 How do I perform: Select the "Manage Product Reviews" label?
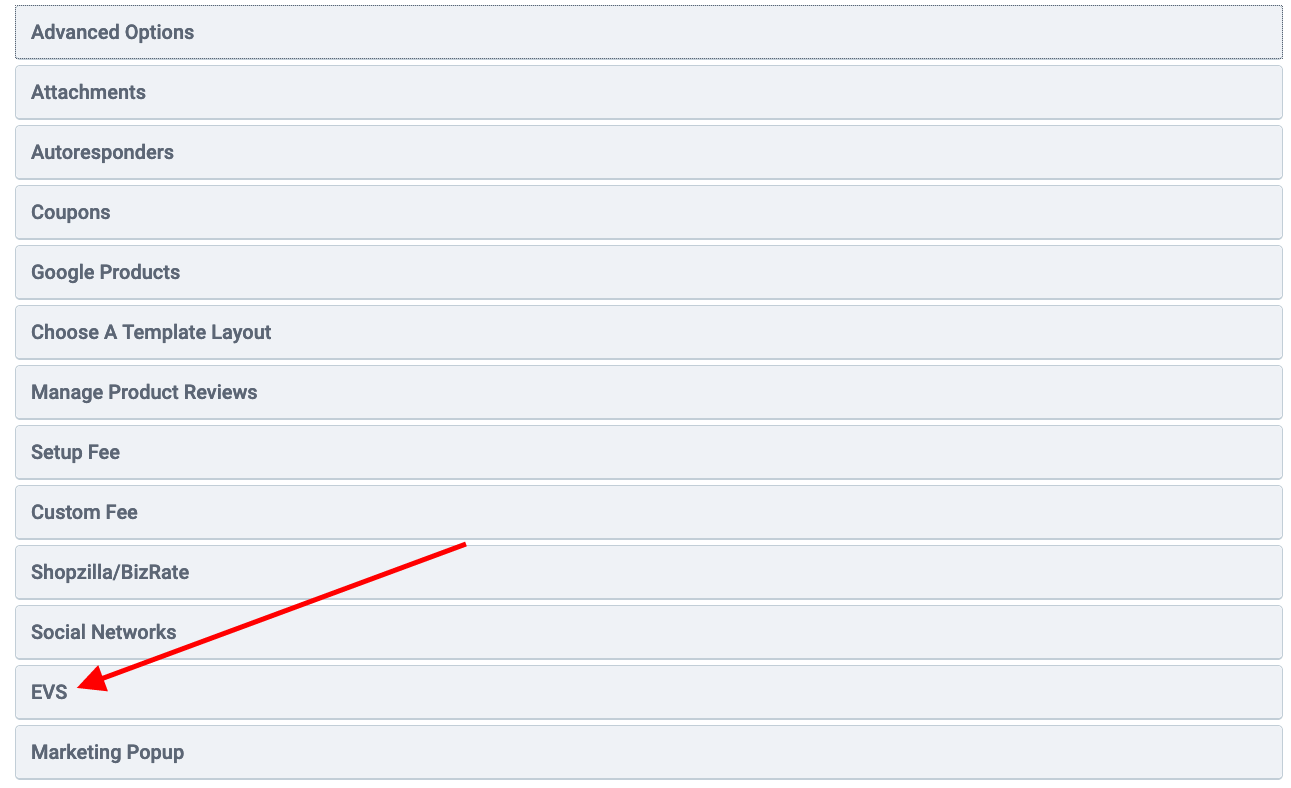144,392
